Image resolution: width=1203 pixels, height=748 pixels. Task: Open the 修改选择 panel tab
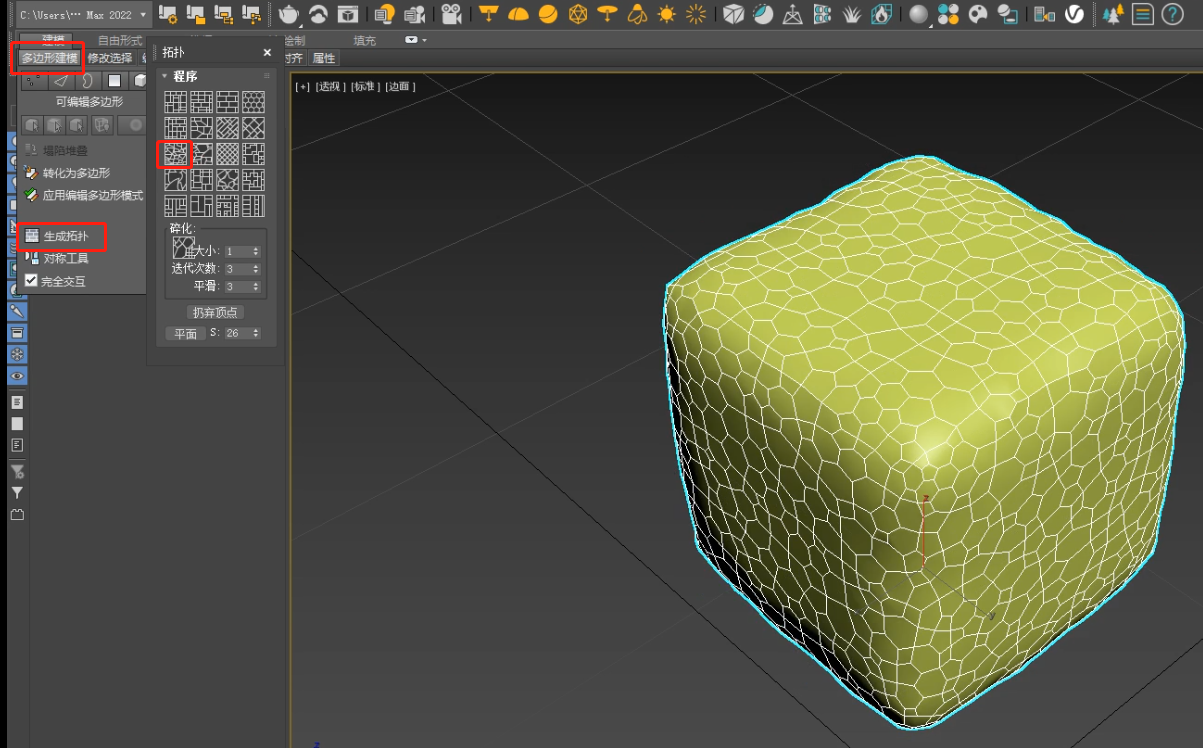110,58
